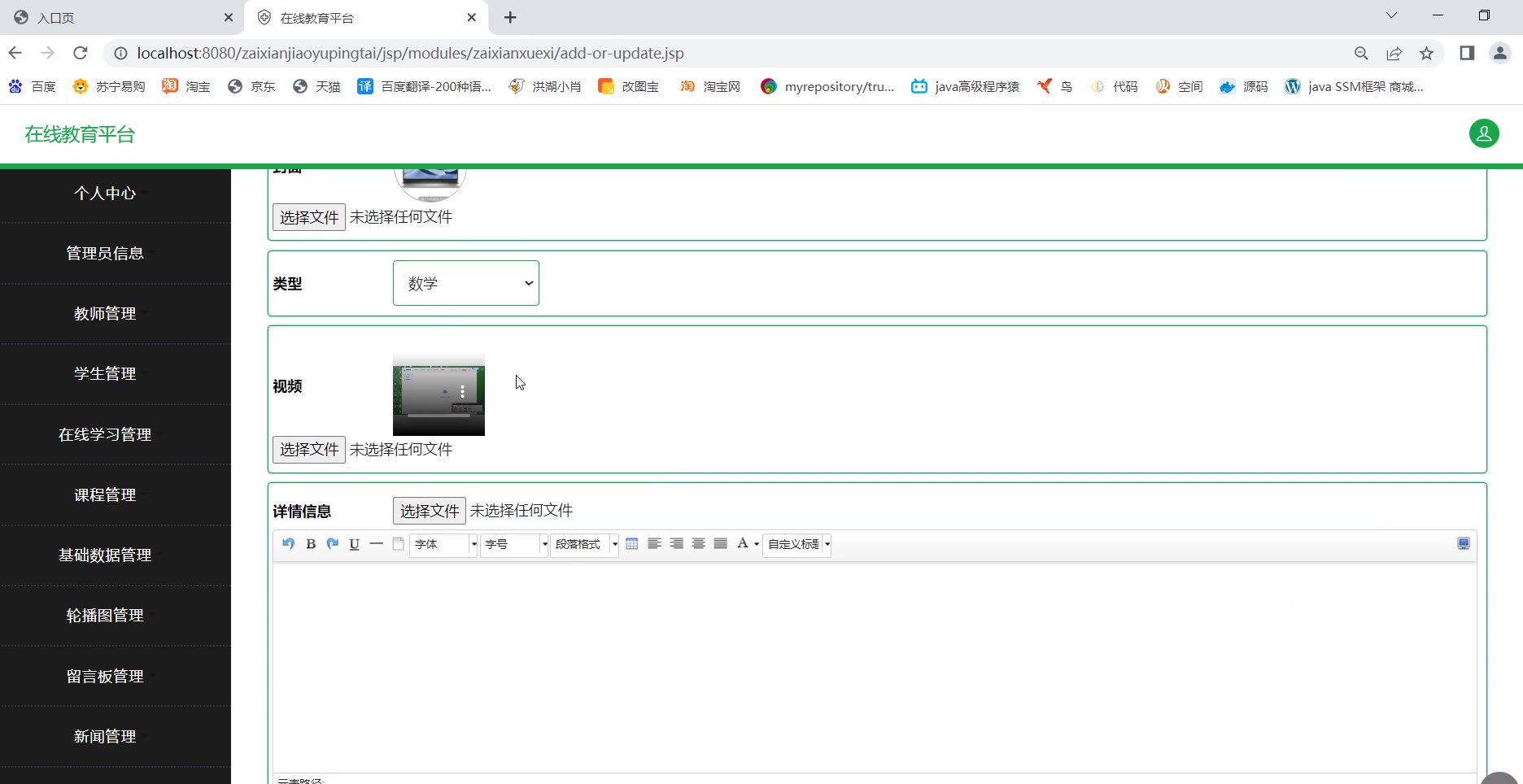Open the 字体 font family dropdown

[443, 544]
